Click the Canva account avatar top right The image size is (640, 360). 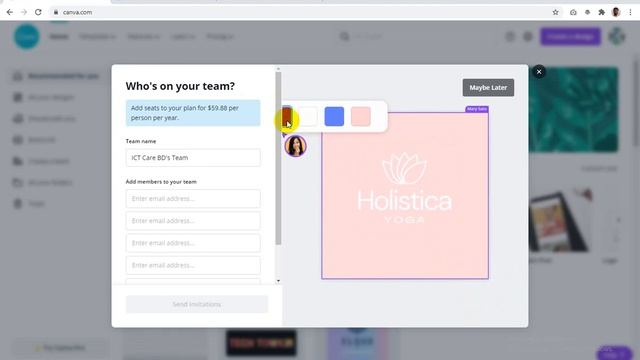coord(617,37)
